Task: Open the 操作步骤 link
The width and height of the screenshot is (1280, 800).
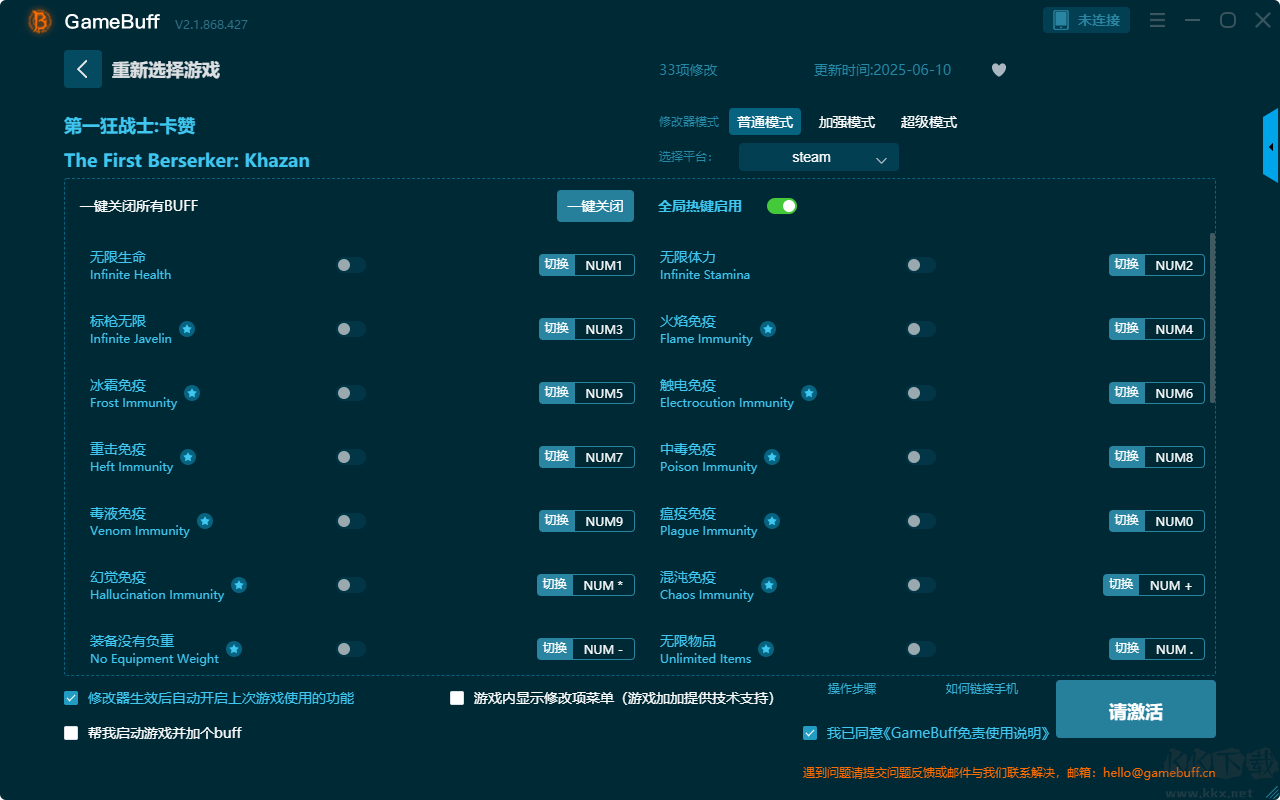Action: coord(852,689)
